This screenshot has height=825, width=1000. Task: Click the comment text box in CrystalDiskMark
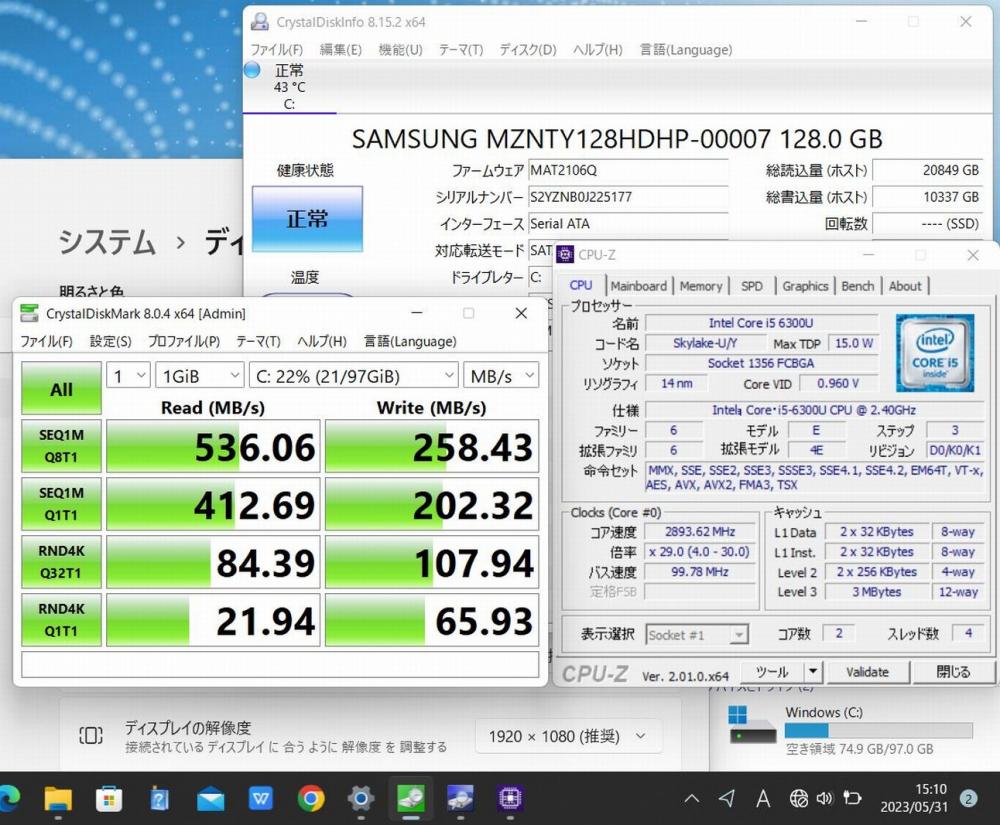tap(280, 664)
